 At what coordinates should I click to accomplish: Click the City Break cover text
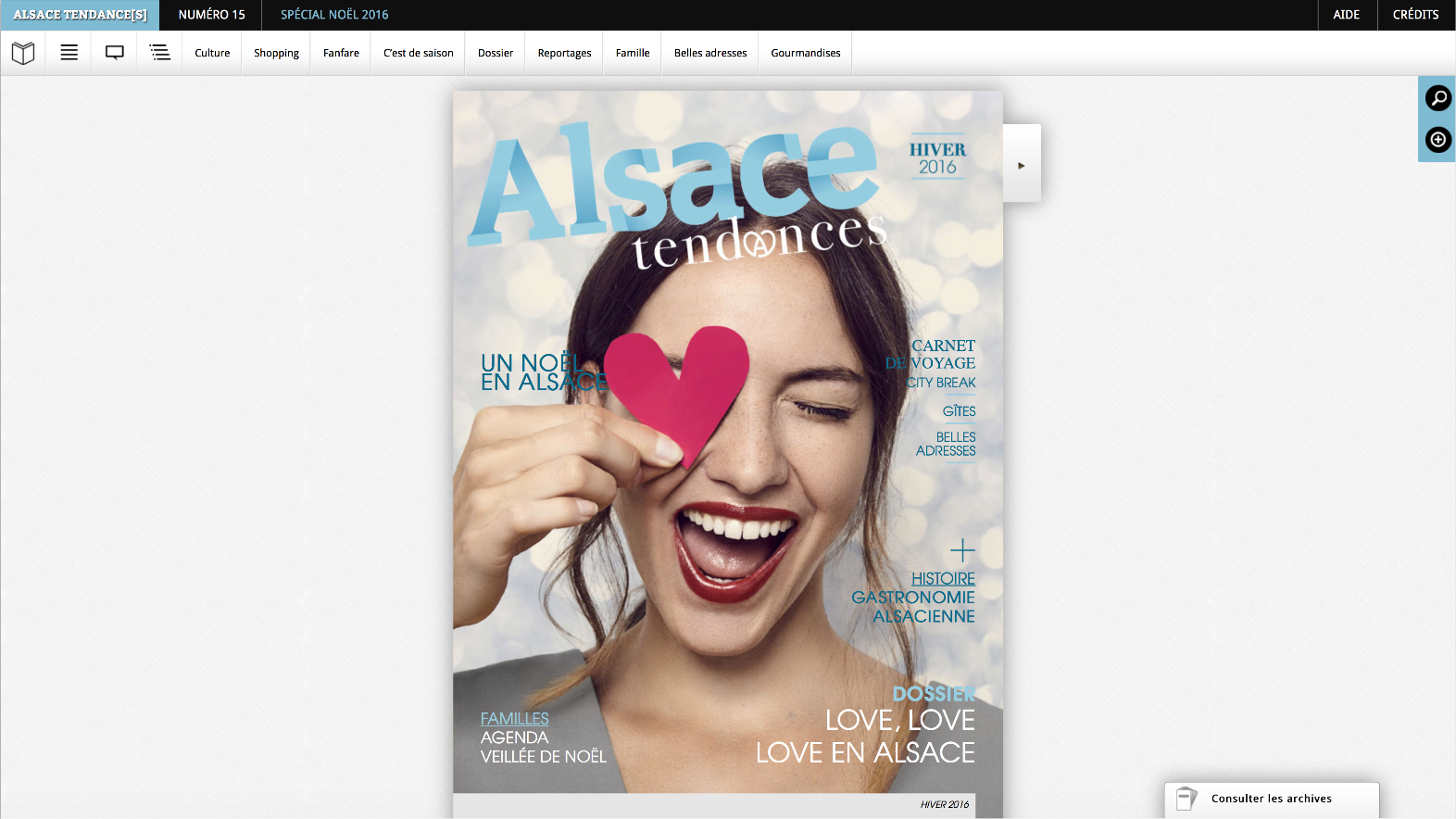pyautogui.click(x=941, y=383)
